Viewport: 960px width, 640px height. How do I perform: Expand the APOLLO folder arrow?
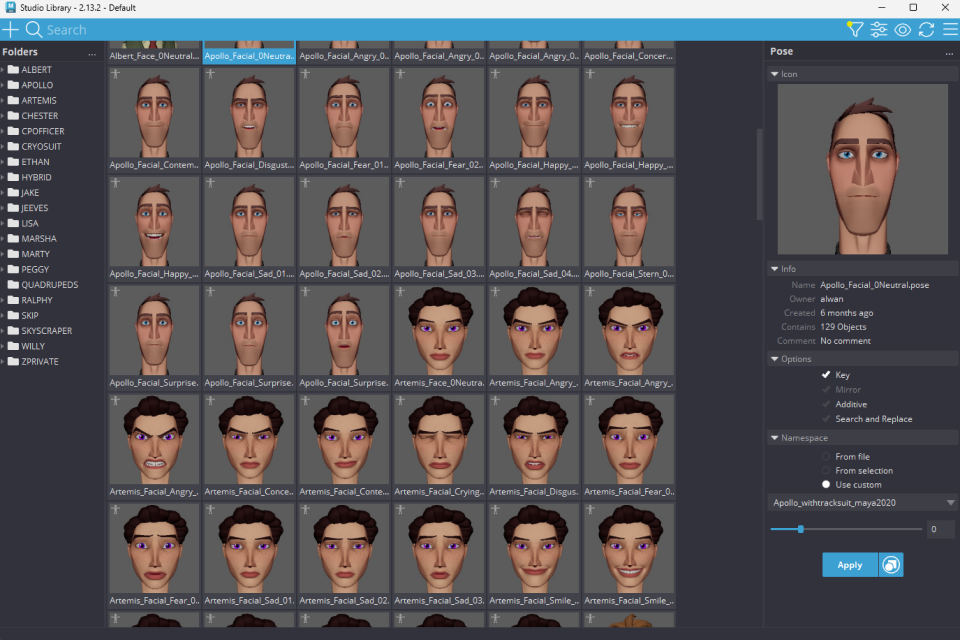pos(3,85)
